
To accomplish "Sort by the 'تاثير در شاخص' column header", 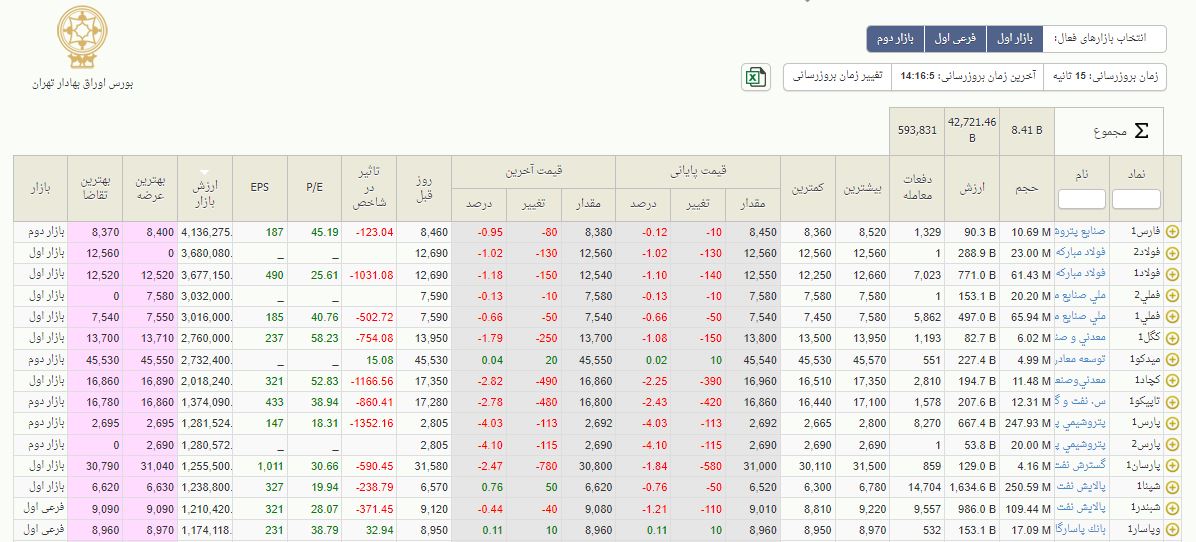I will (369, 189).
